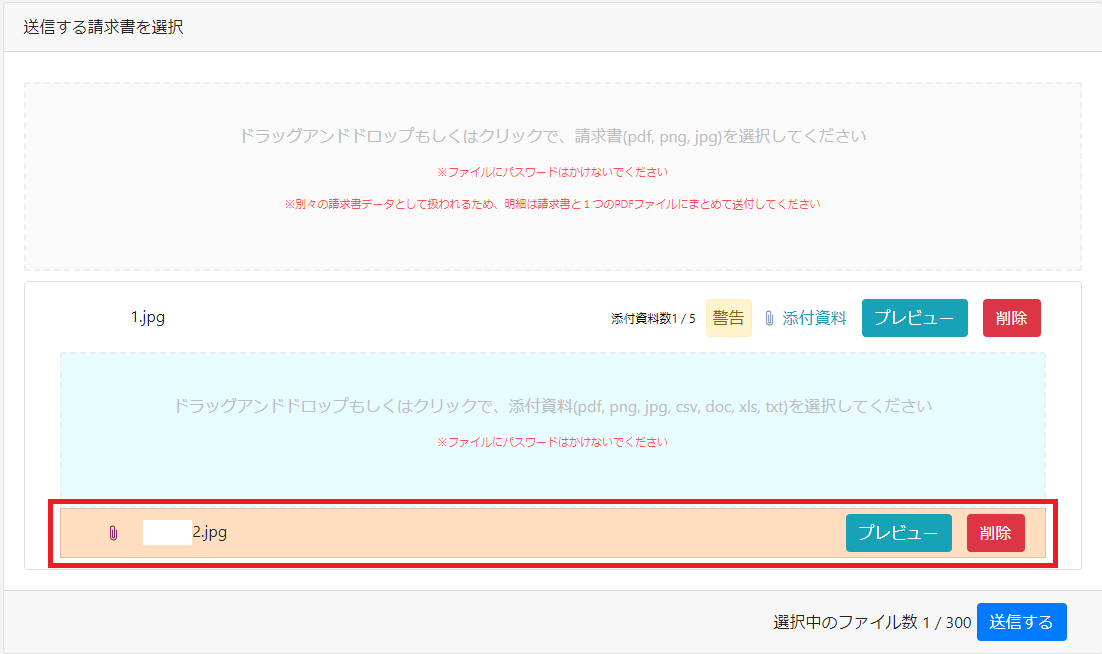Viewport: 1102px width, 654px height.
Task: Click the paperclip icon in the 2.jpg row
Action: (113, 533)
